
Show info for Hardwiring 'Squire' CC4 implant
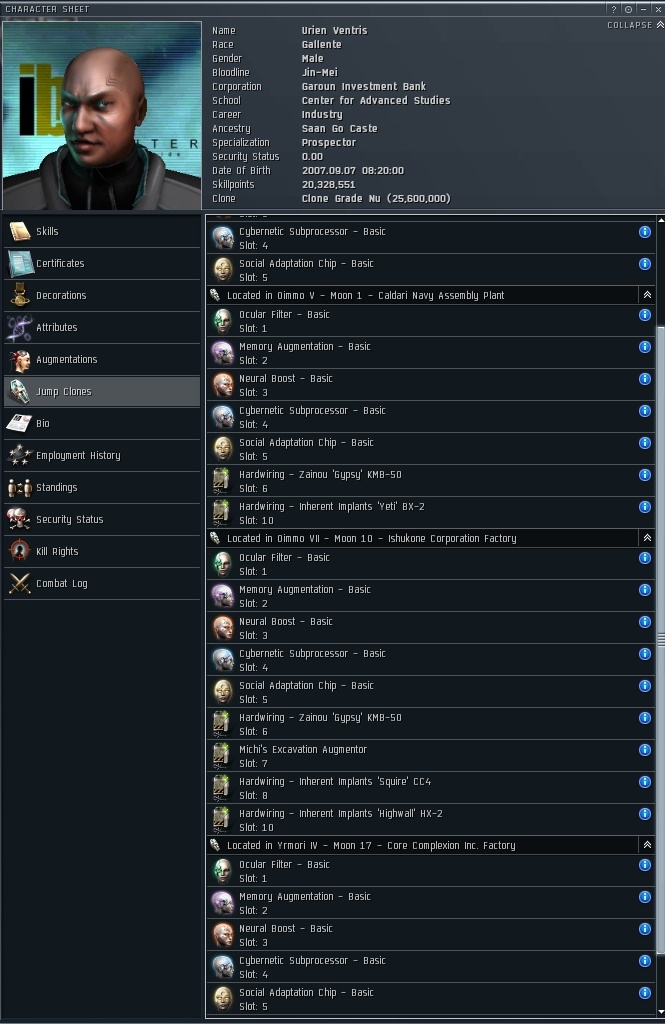644,782
